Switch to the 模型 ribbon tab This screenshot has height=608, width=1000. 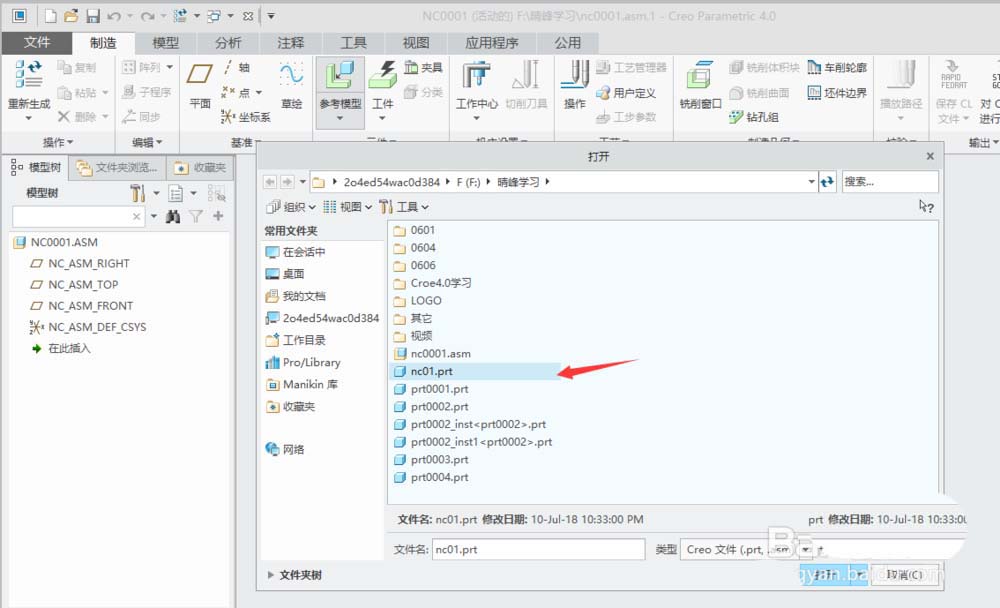pos(166,43)
